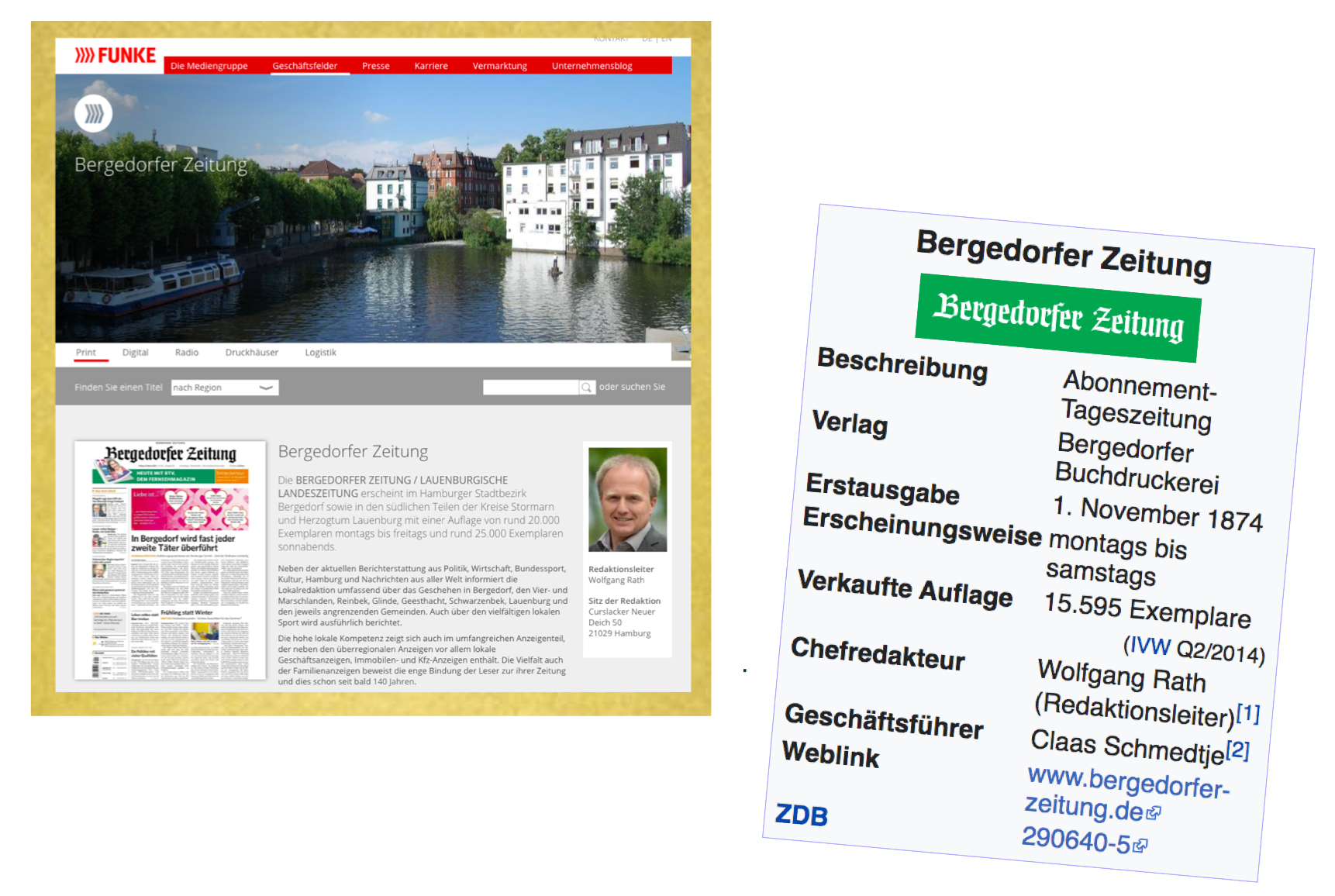Open footnote reference [2] after Claas Schmedtje
Image resolution: width=1335 pixels, height=896 pixels.
[x=1238, y=750]
